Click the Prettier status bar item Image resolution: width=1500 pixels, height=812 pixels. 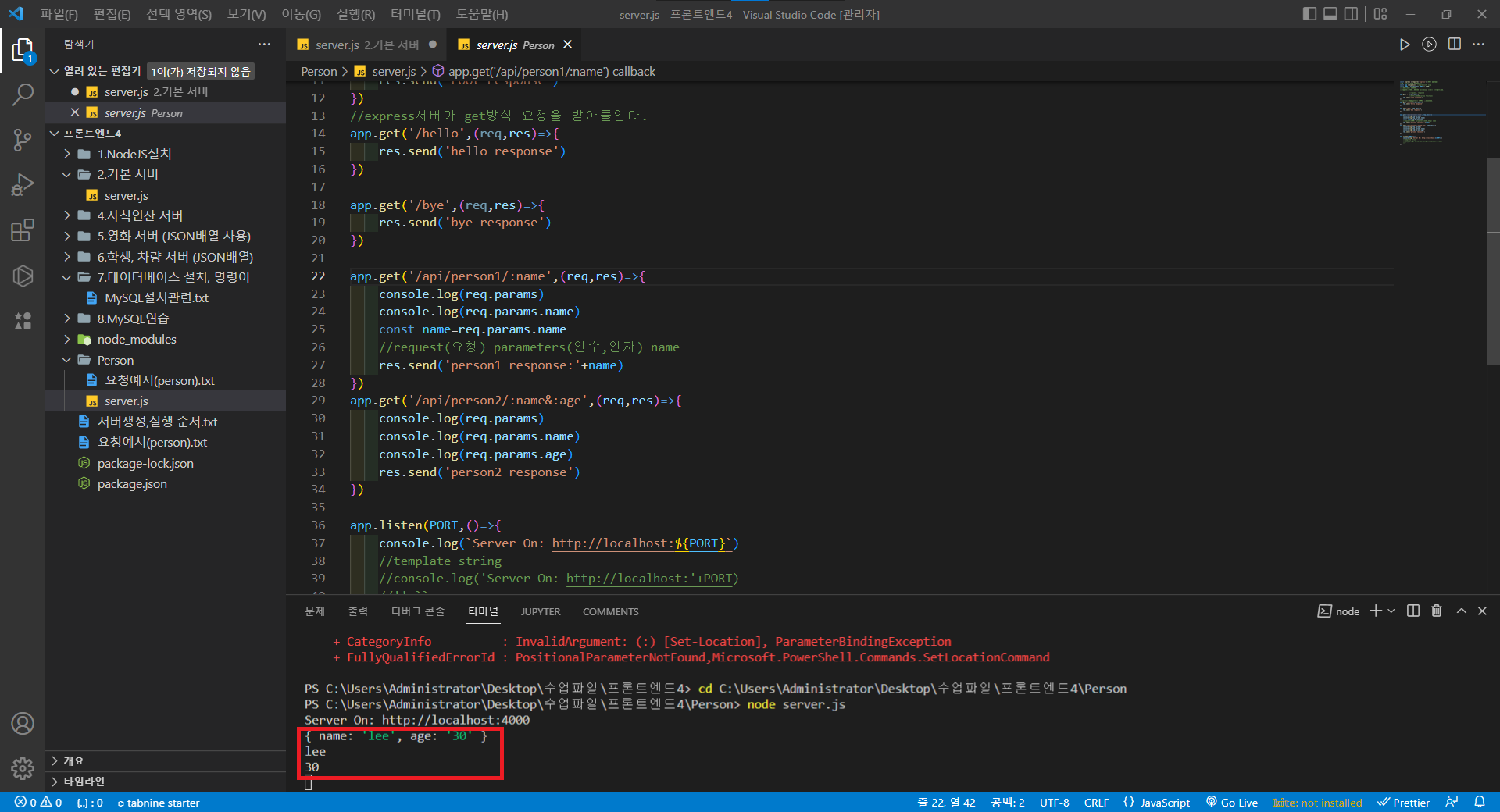1404,802
